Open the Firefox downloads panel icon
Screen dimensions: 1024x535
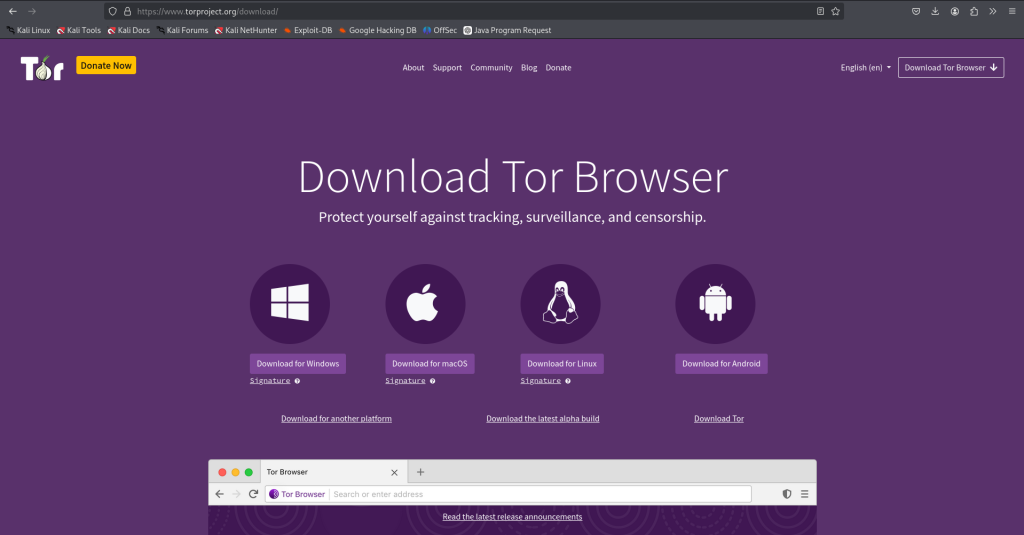(935, 11)
